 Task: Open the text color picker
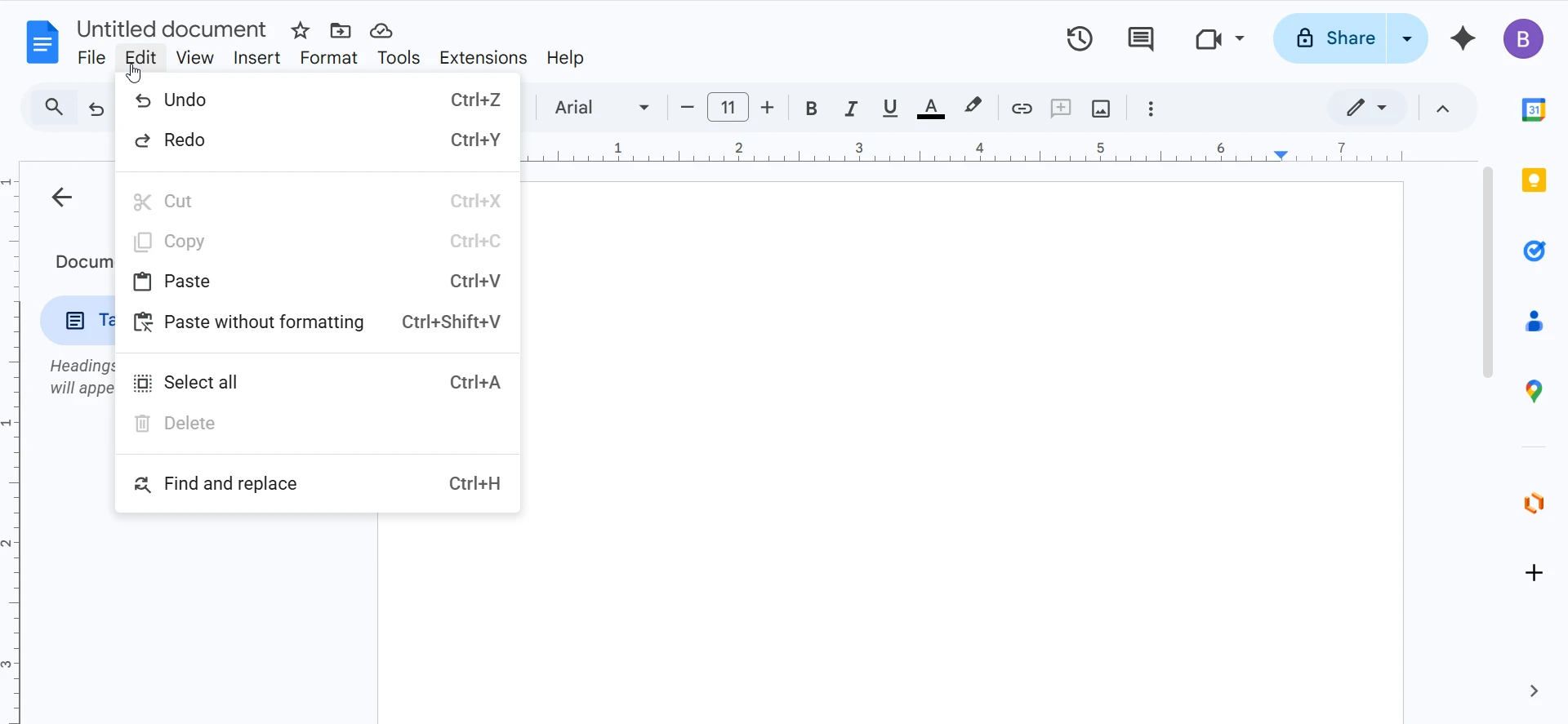(931, 109)
